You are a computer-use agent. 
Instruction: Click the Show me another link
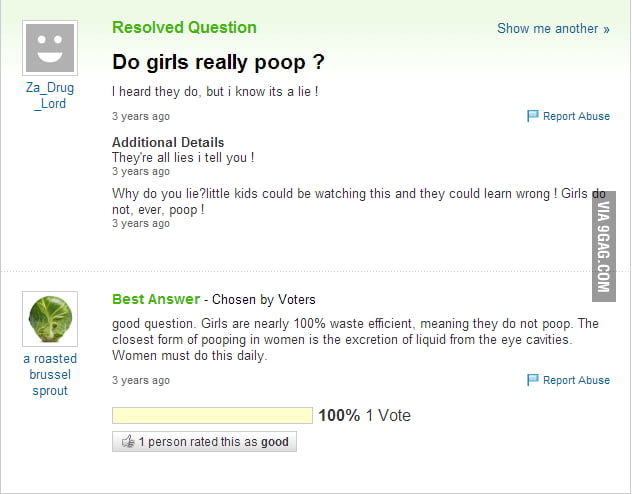pos(553,28)
